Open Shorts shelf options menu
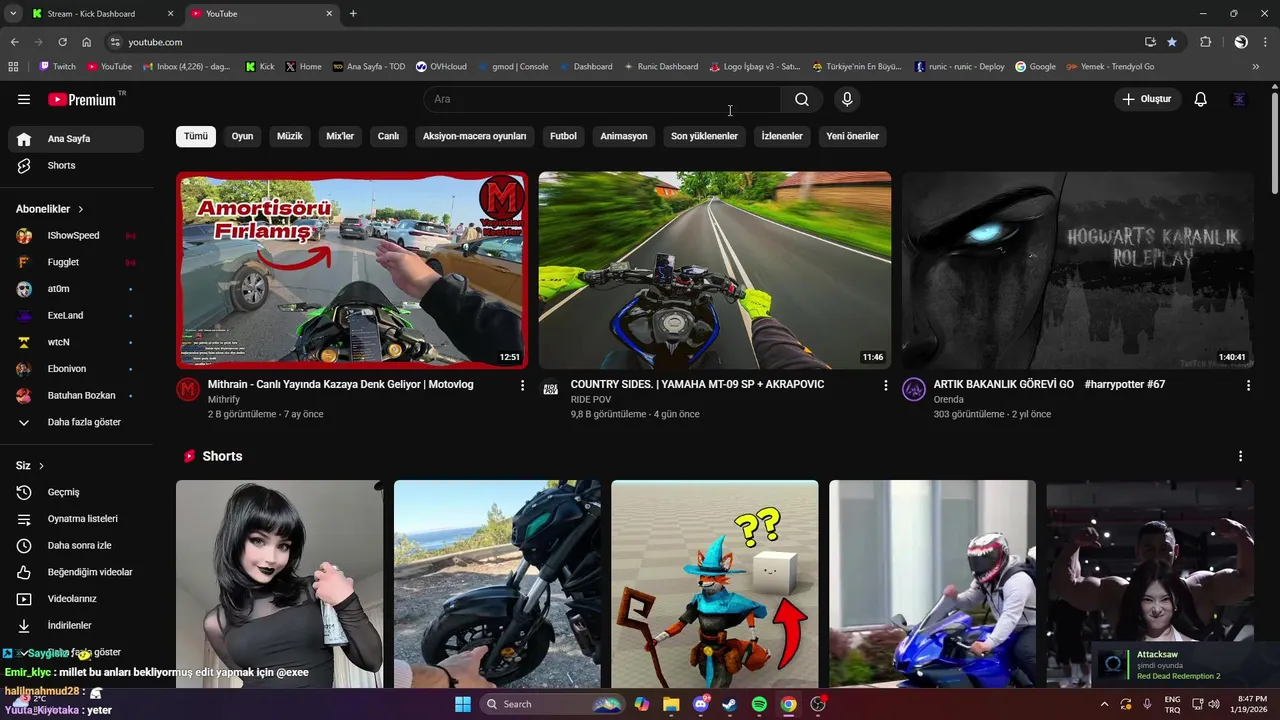 tap(1241, 456)
